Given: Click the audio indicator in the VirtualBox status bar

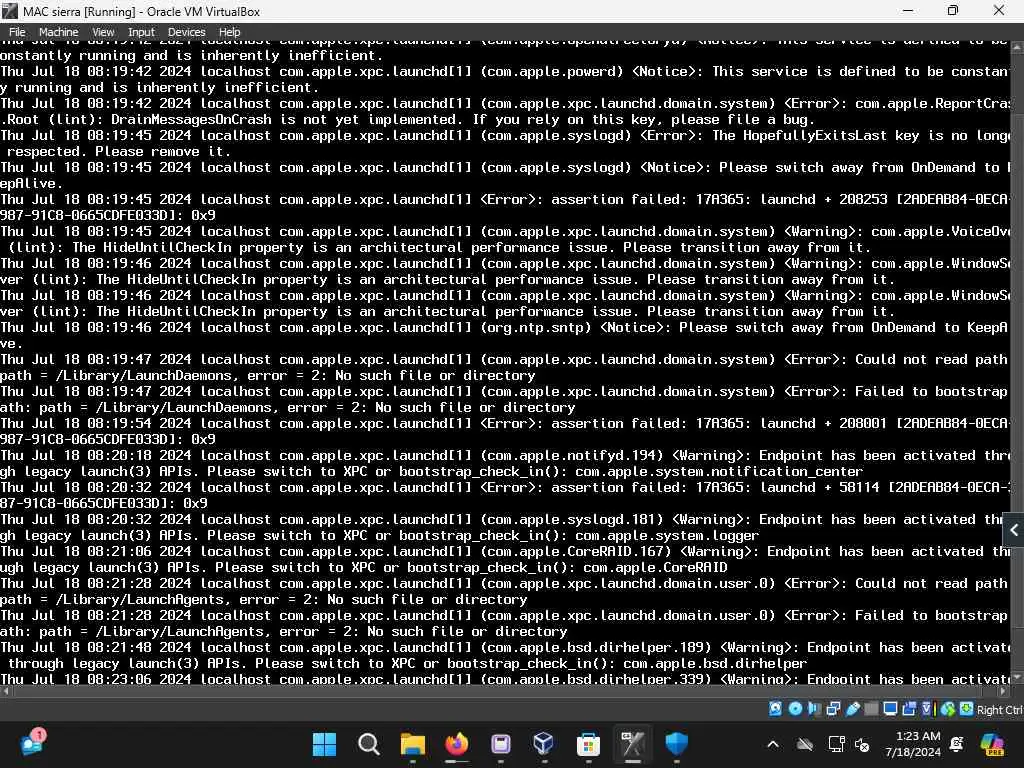Looking at the screenshot, I should click(x=814, y=709).
